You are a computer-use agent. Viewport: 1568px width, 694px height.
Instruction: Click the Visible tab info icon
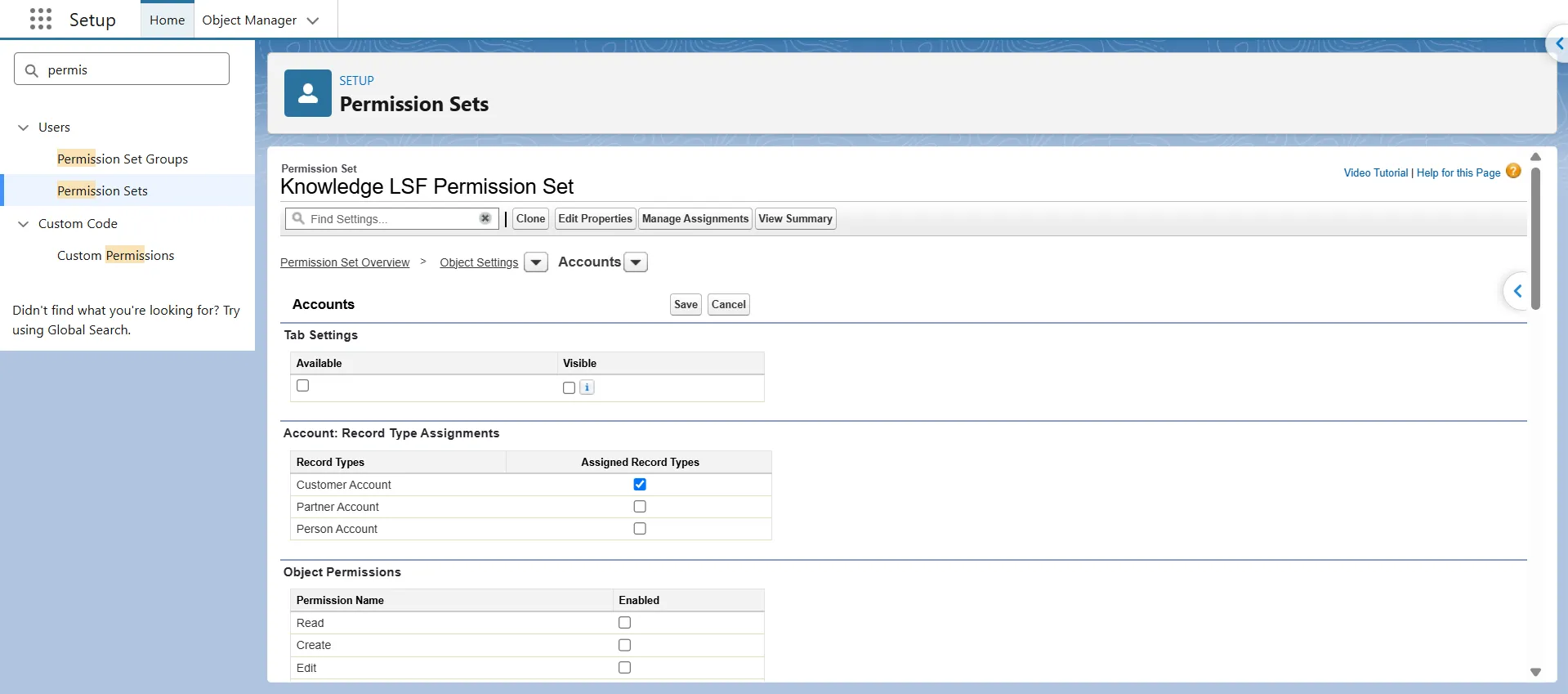tap(587, 387)
